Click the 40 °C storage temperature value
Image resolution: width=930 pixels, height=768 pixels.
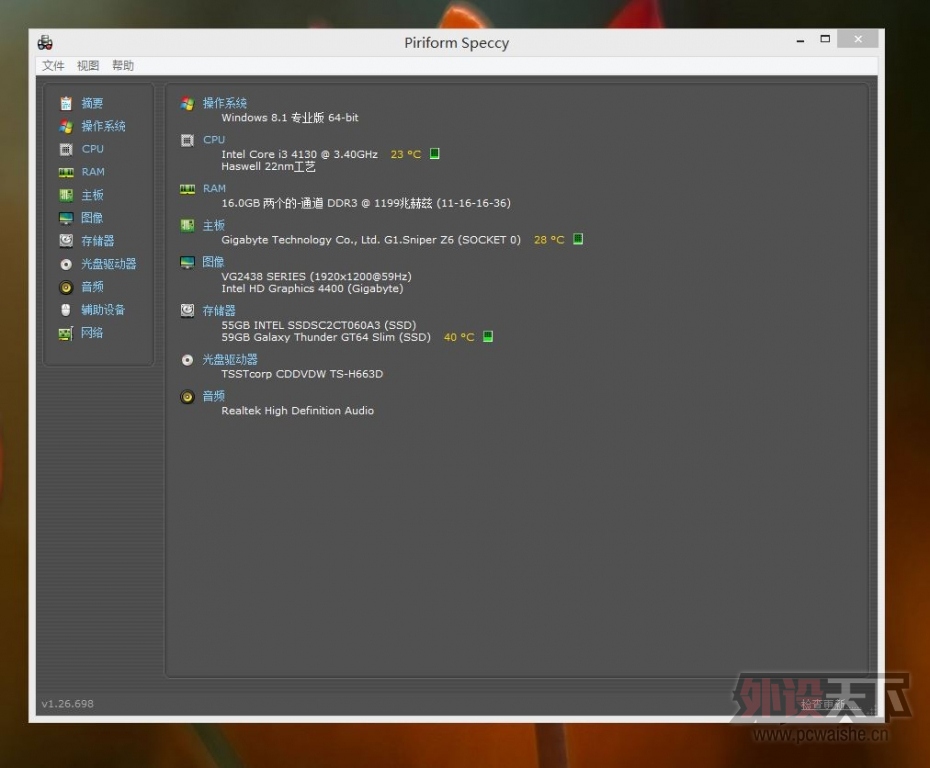pyautogui.click(x=459, y=337)
